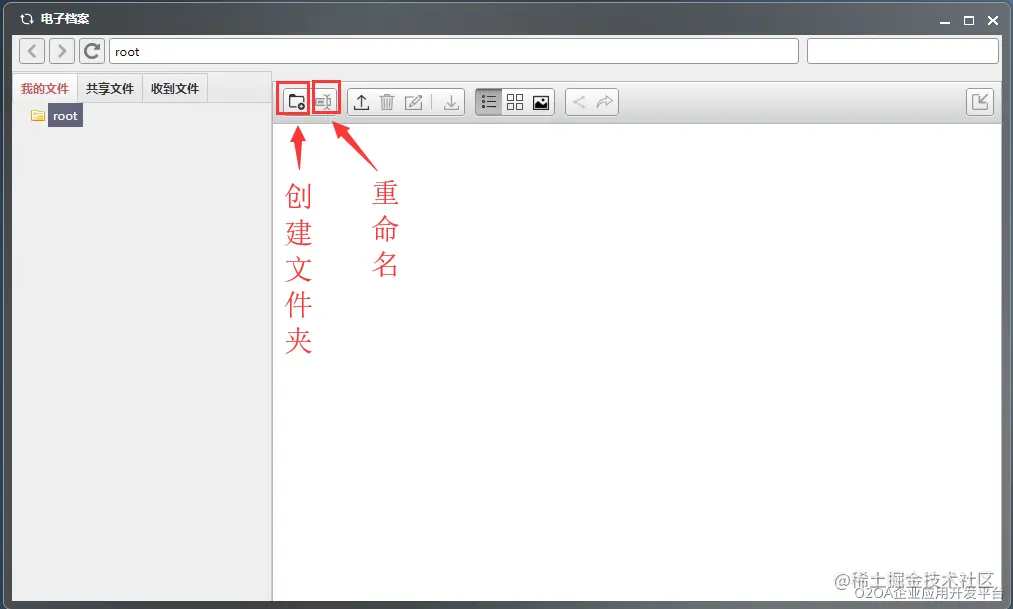Click the folder icon beside root
Image resolution: width=1013 pixels, height=609 pixels.
[x=38, y=116]
